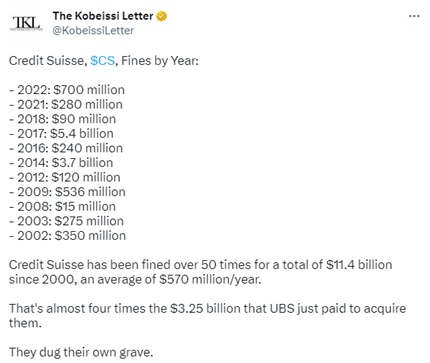Visit the @KobeissiLetter handle profile
The height and width of the screenshot is (363, 430).
[x=93, y=30]
